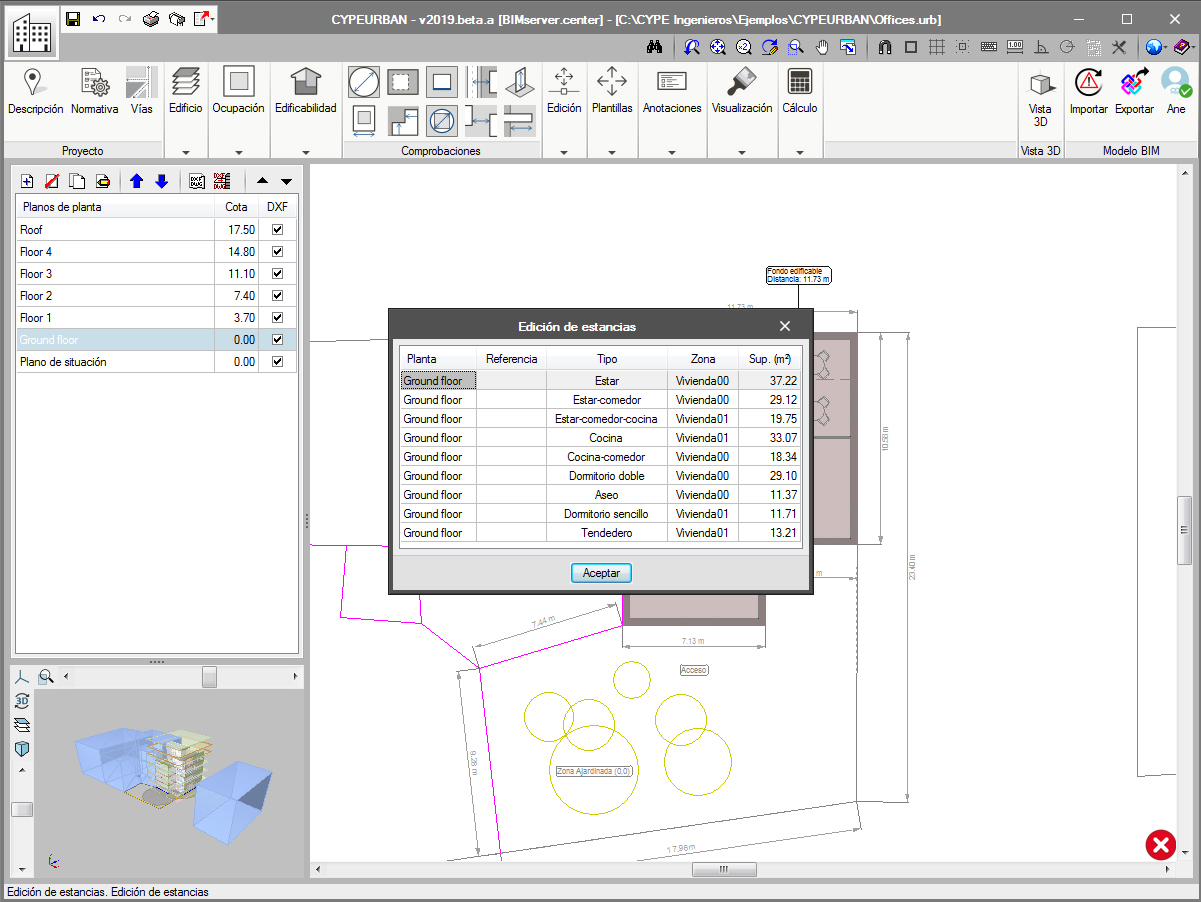Expand the Cálculo dropdown arrow
The width and height of the screenshot is (1201, 902).
coord(800,153)
